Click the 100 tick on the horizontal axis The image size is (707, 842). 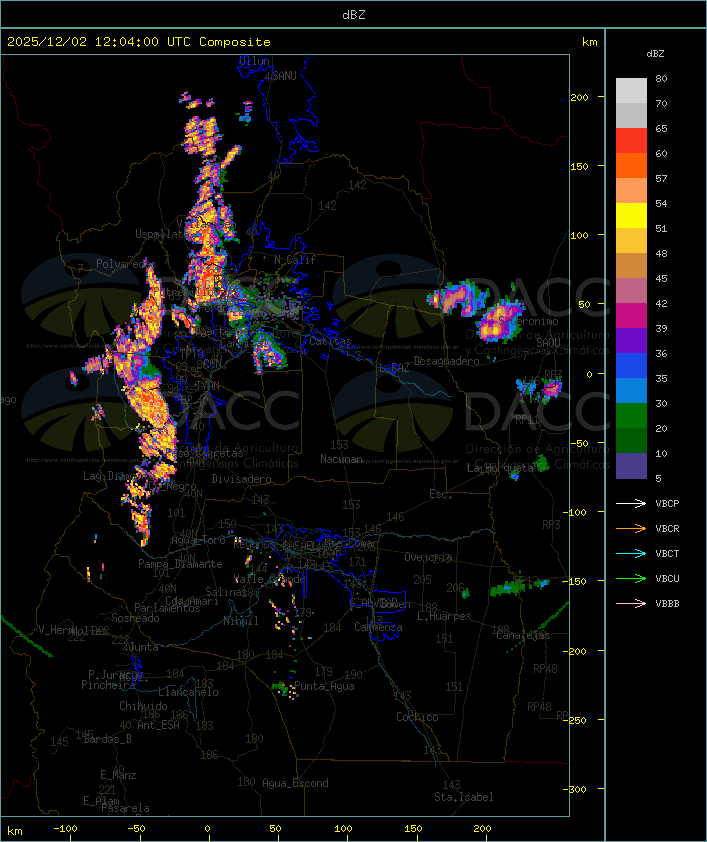343,829
